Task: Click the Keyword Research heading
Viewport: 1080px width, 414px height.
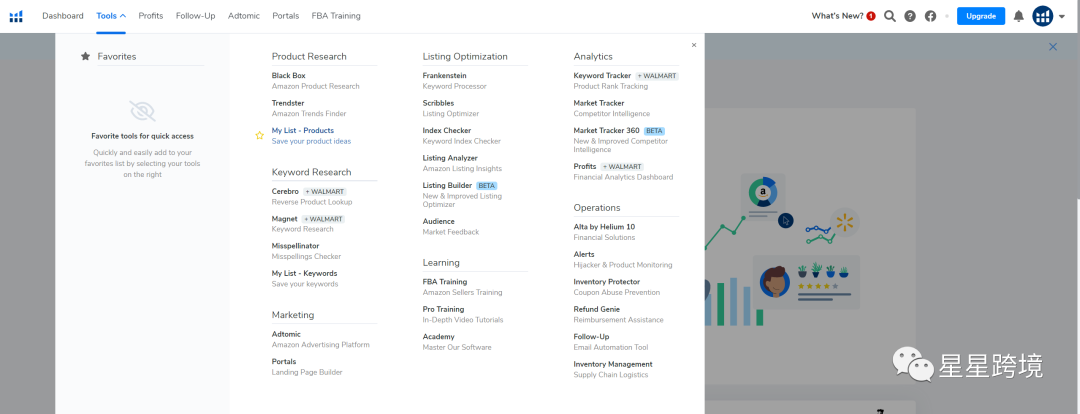Action: [311, 172]
